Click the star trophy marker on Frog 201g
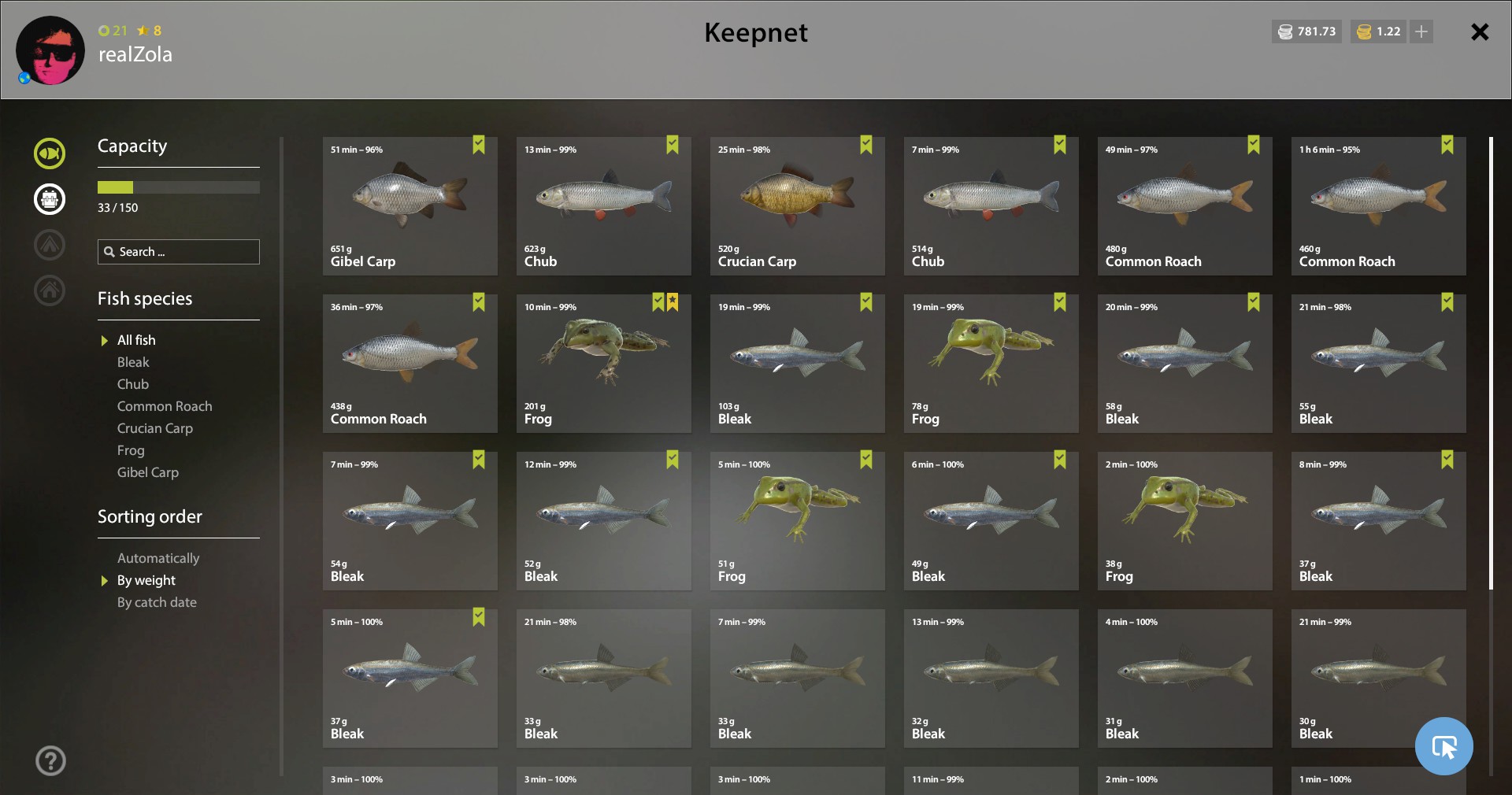The image size is (1512, 795). click(673, 301)
